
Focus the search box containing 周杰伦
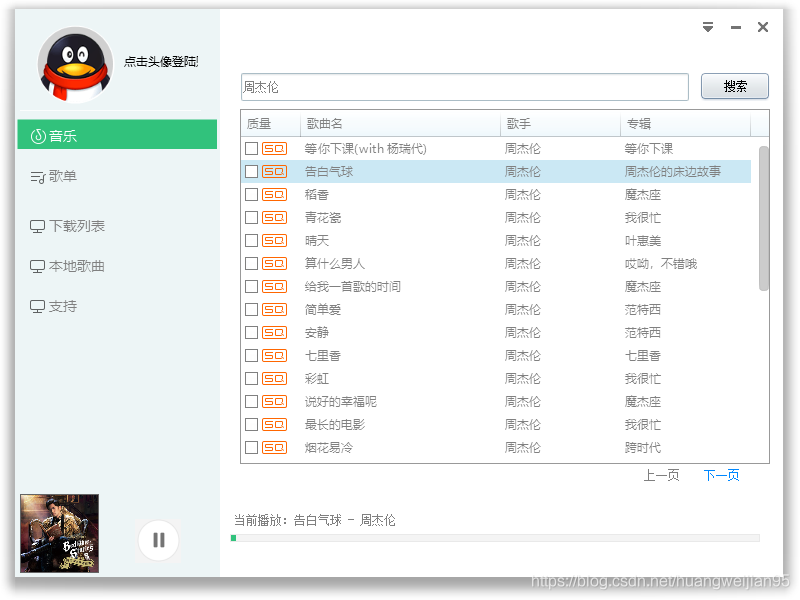[465, 87]
